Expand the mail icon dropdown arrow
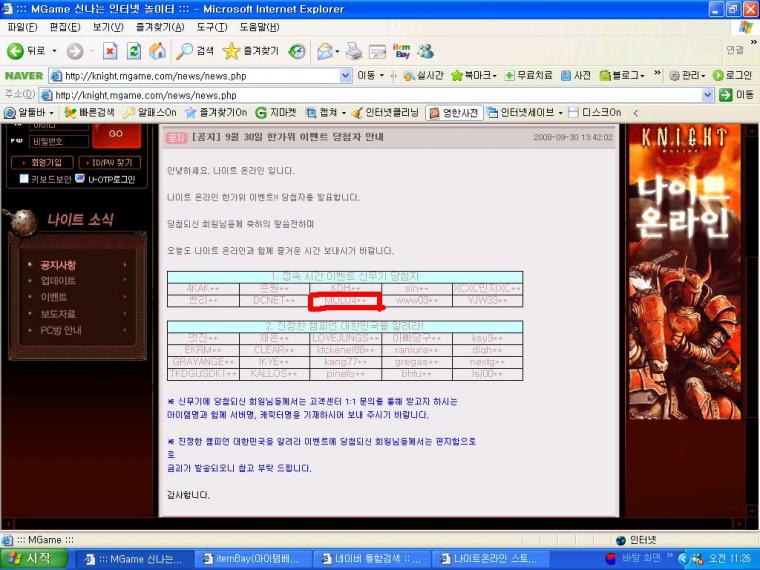The height and width of the screenshot is (570, 760). click(337, 51)
